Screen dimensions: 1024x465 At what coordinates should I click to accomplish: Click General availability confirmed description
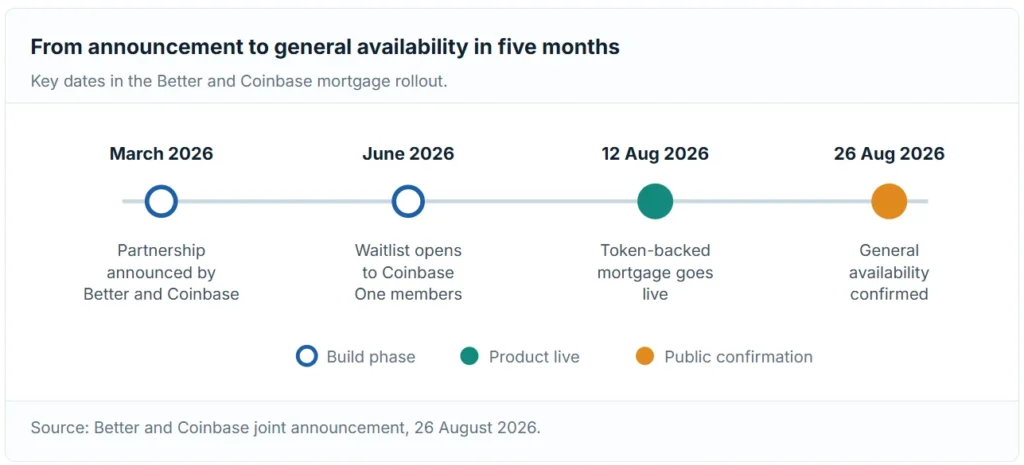click(x=889, y=272)
